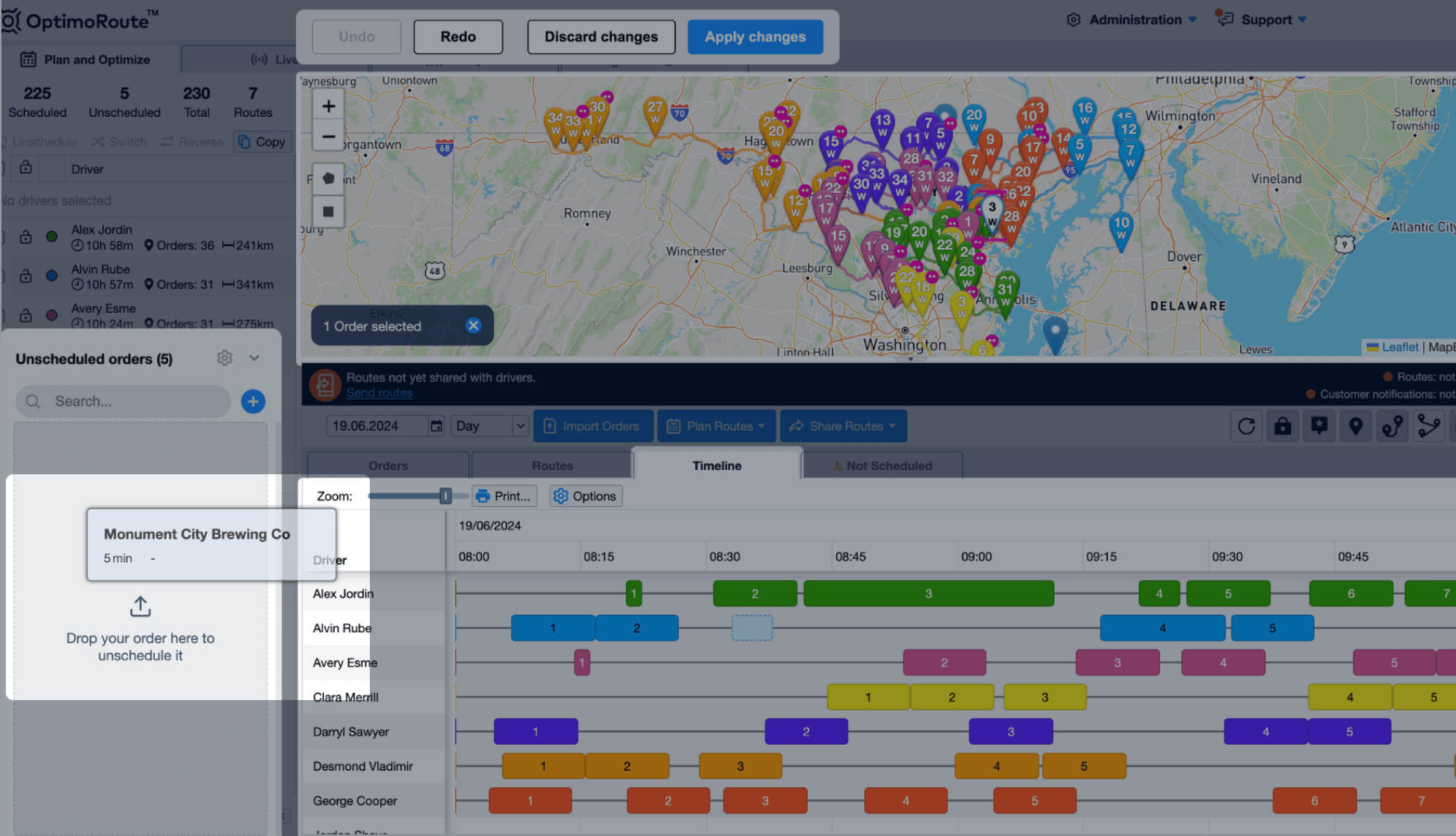Adjust the timeline Zoom slider
Viewport: 1456px width, 836px height.
point(447,495)
